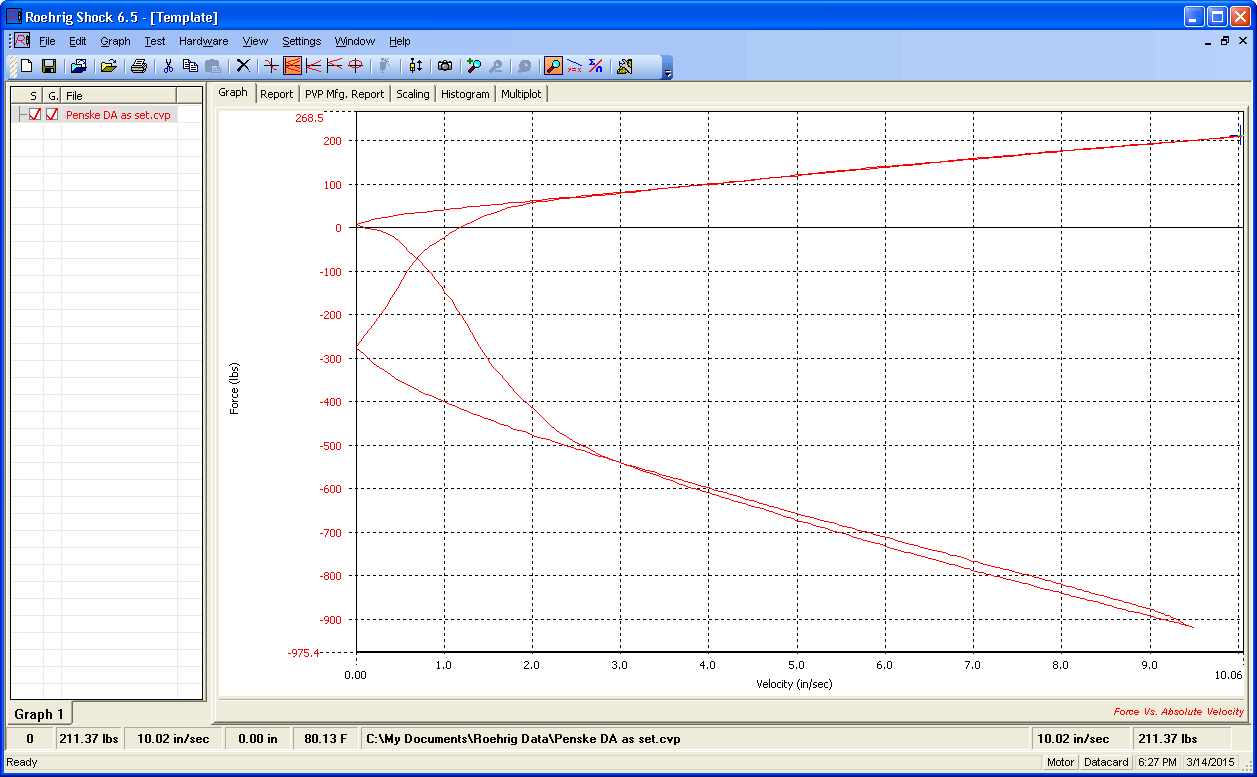The height and width of the screenshot is (777, 1257).
Task: Open the Edit menu
Action: point(78,41)
